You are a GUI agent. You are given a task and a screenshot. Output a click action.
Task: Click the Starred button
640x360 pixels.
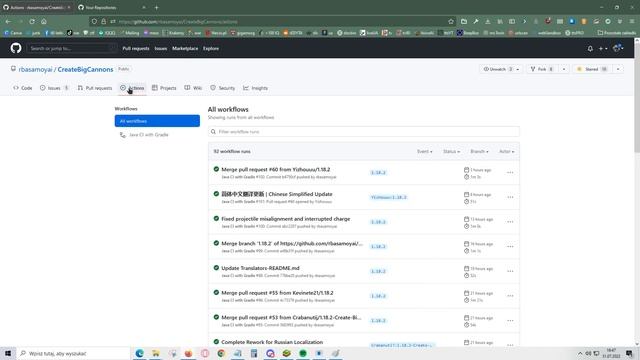click(592, 69)
